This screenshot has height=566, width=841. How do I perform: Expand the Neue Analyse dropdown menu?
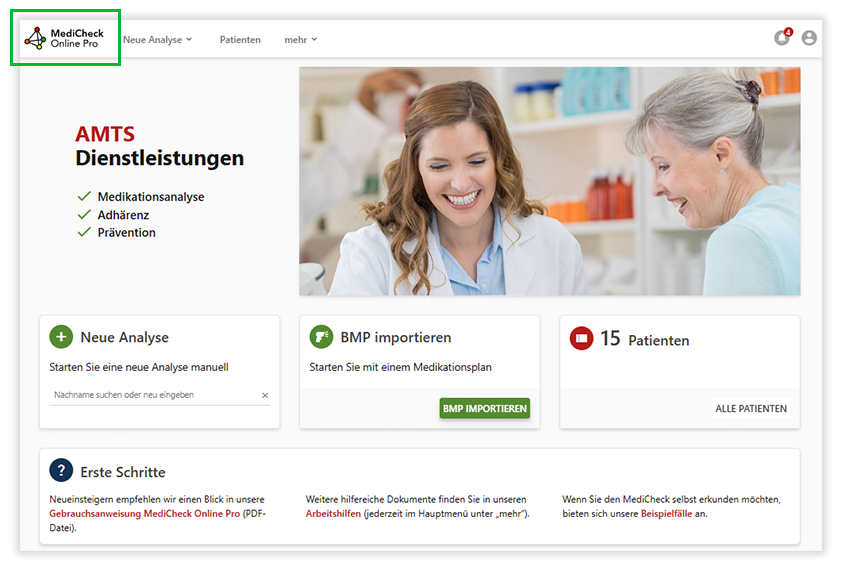(157, 40)
